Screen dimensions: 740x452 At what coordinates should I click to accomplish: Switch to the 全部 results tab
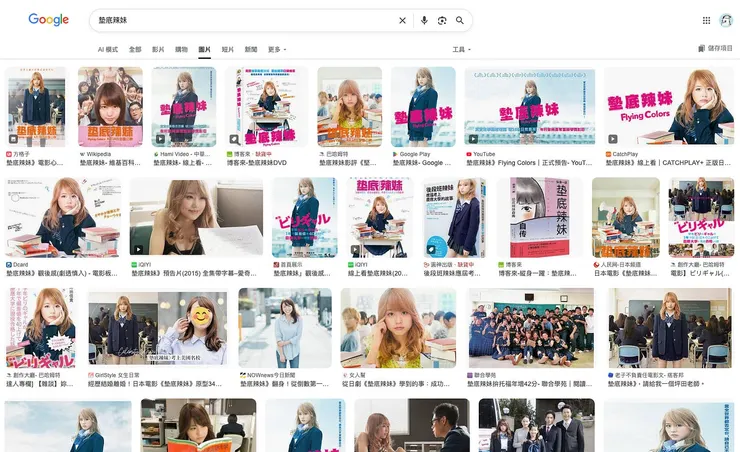click(x=135, y=49)
